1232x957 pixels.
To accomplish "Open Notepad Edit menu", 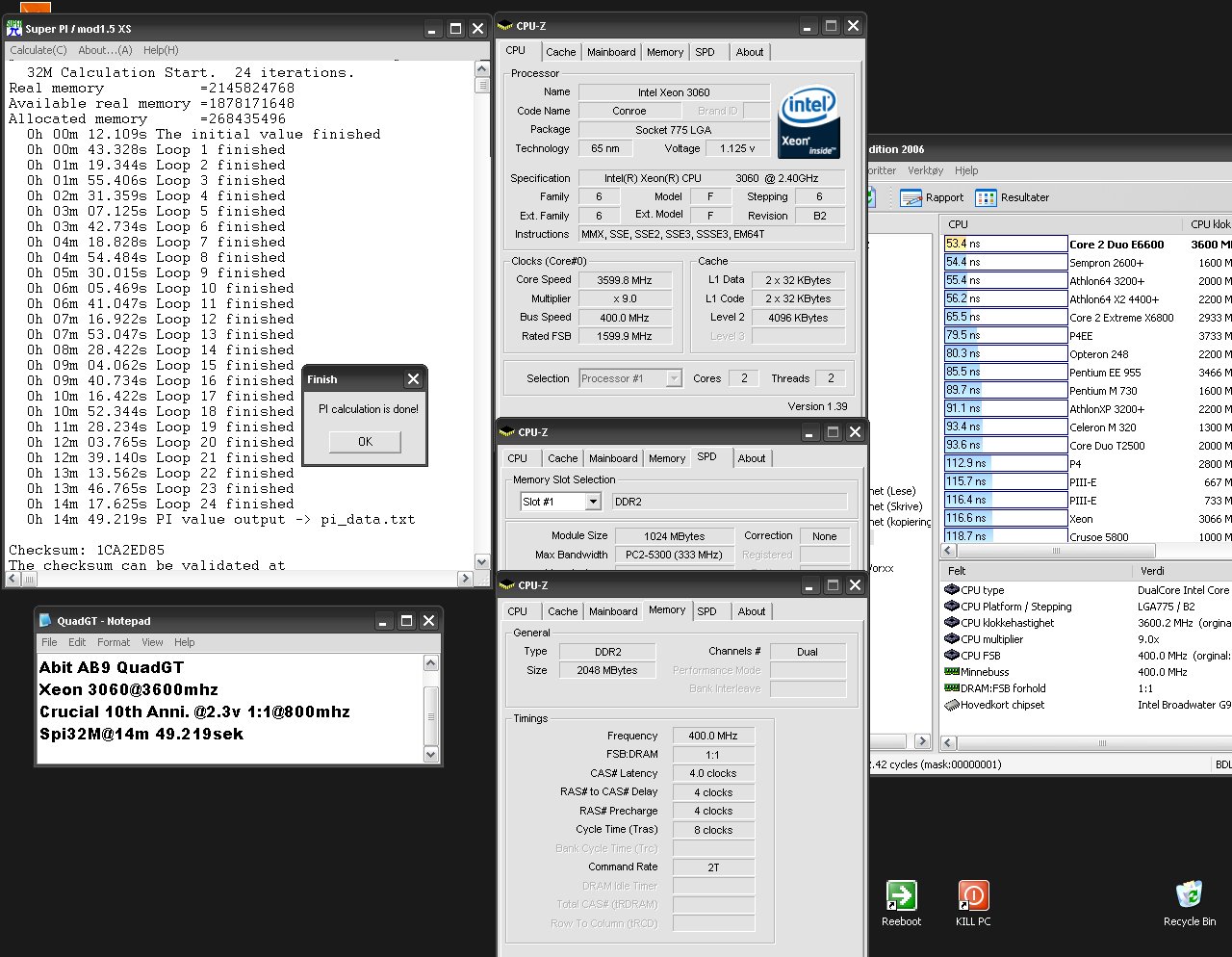I will coord(77,642).
